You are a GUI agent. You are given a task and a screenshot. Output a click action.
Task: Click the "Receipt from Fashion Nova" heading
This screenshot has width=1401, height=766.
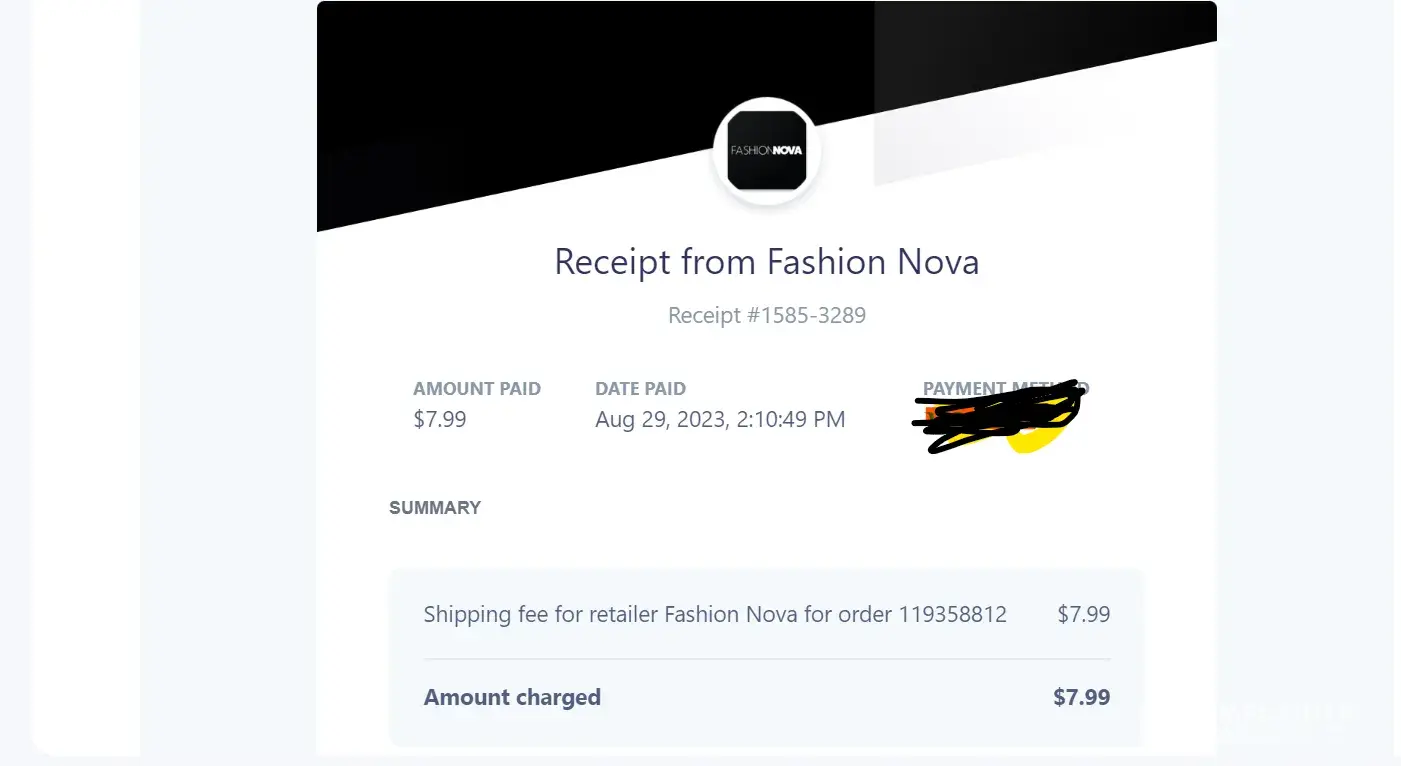(x=766, y=262)
